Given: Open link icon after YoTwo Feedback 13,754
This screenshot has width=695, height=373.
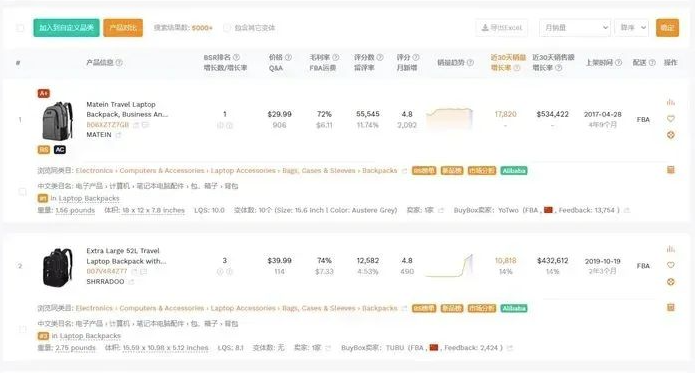Looking at the screenshot, I should pos(627,210).
